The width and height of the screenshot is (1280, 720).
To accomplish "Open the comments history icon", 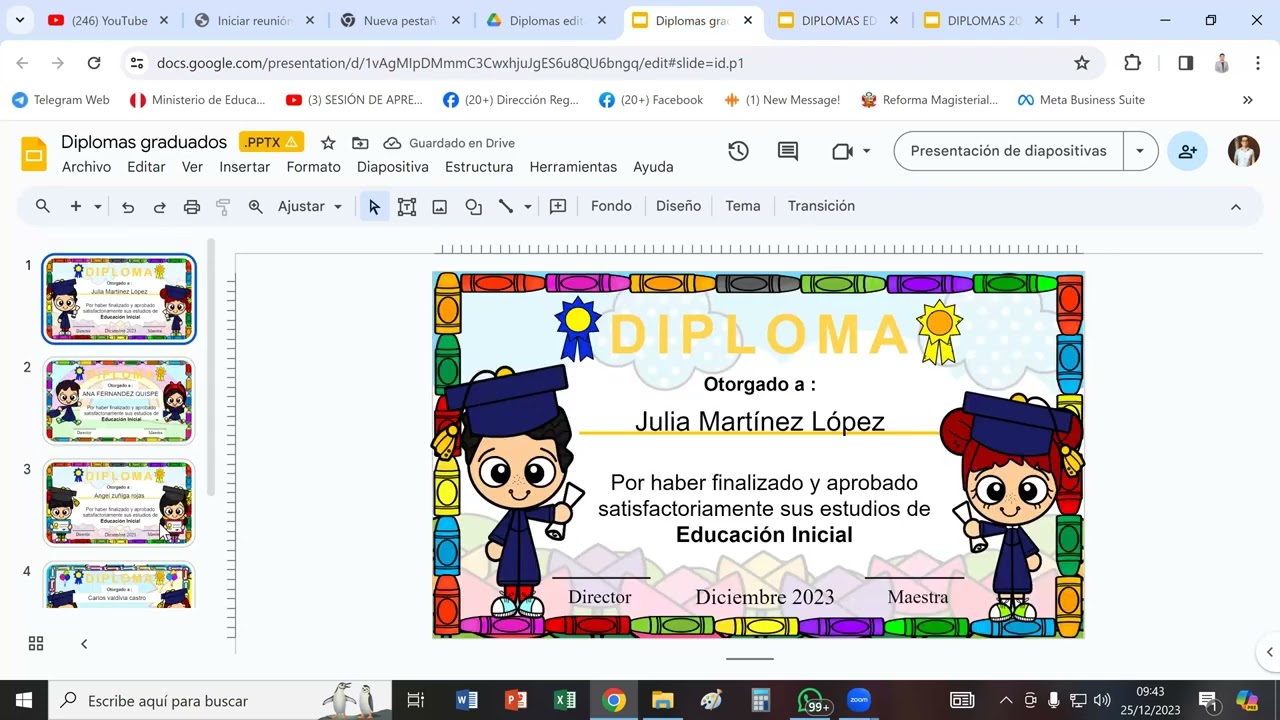I will tap(788, 151).
